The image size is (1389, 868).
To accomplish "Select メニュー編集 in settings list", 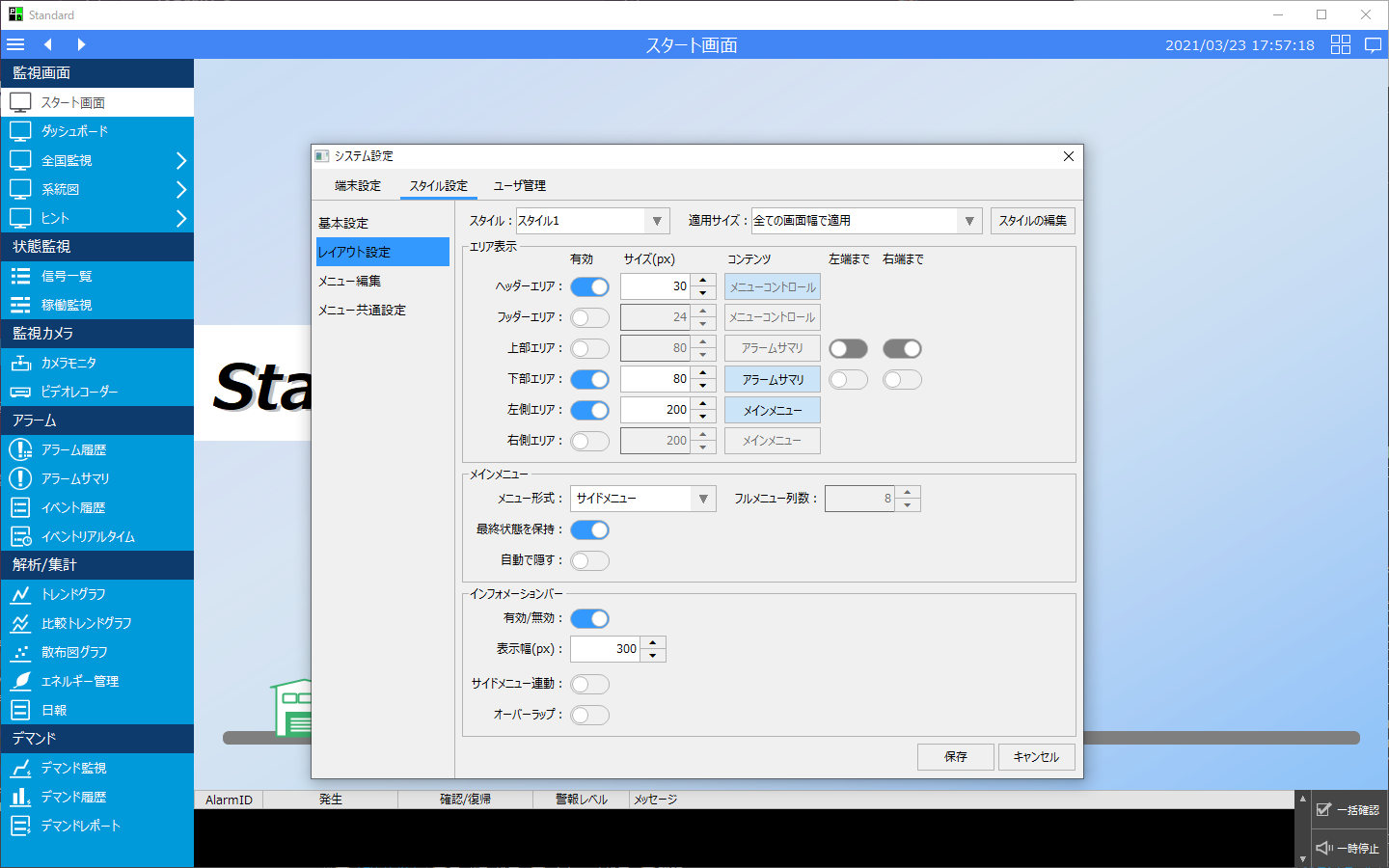I will point(382,281).
